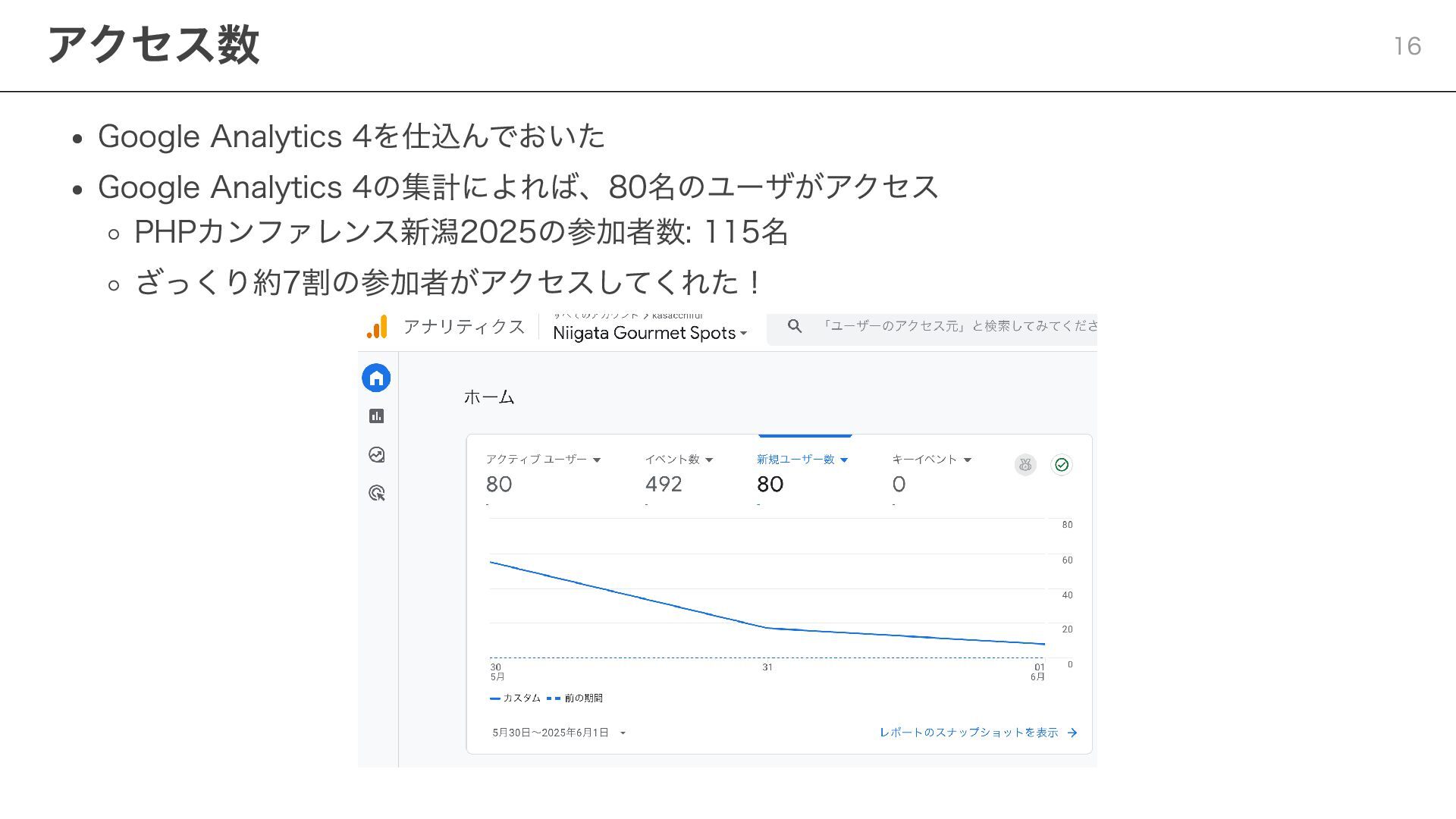The width and height of the screenshot is (1456, 819).
Task: Click the search magnifier icon
Action: [794, 326]
